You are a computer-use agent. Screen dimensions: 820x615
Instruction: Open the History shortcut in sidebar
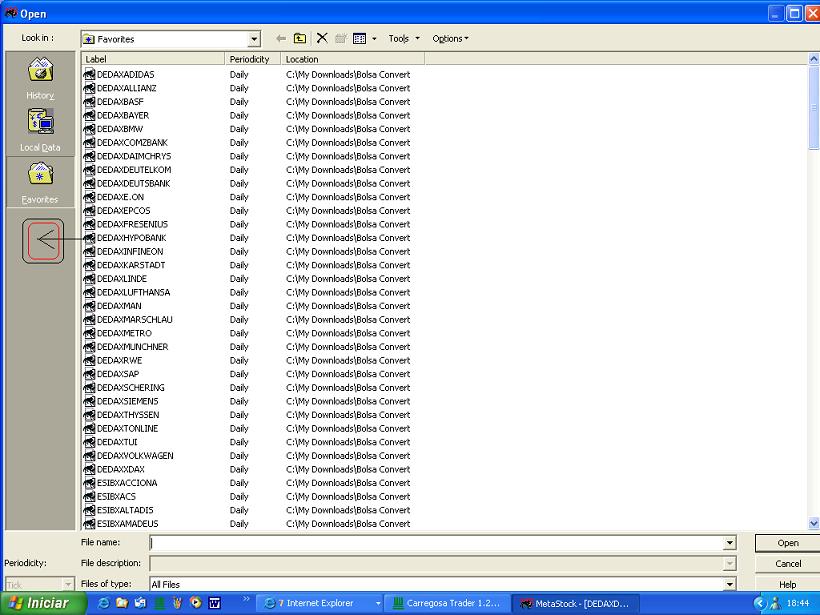click(40, 77)
